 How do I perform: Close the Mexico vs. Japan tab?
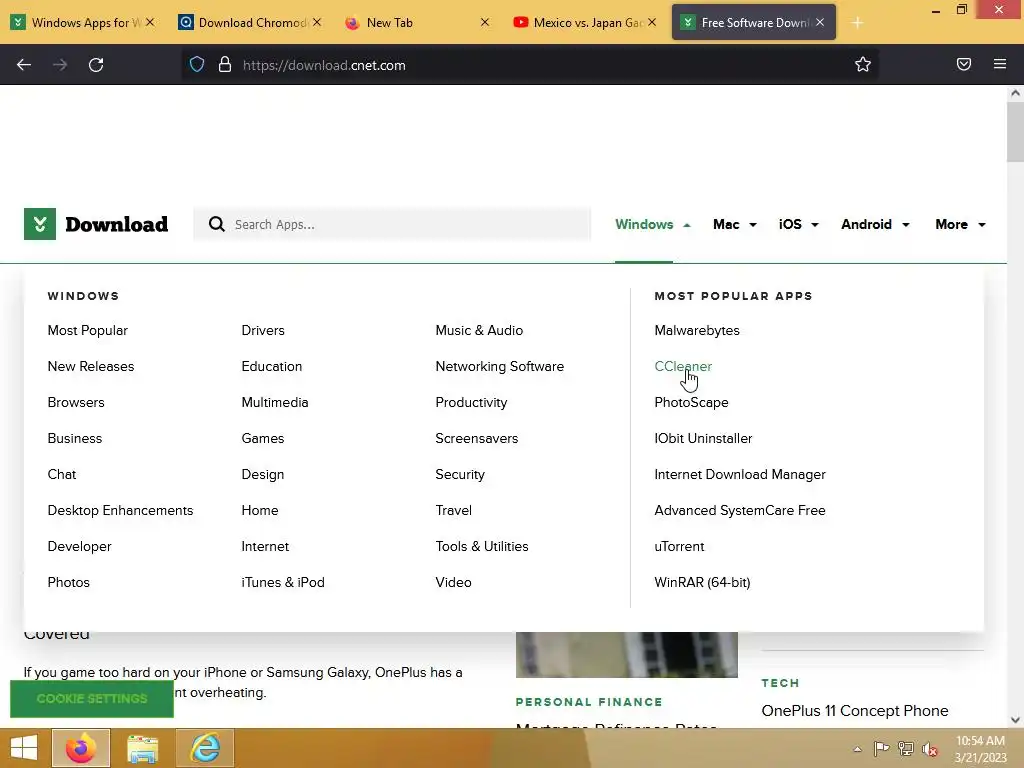[652, 22]
